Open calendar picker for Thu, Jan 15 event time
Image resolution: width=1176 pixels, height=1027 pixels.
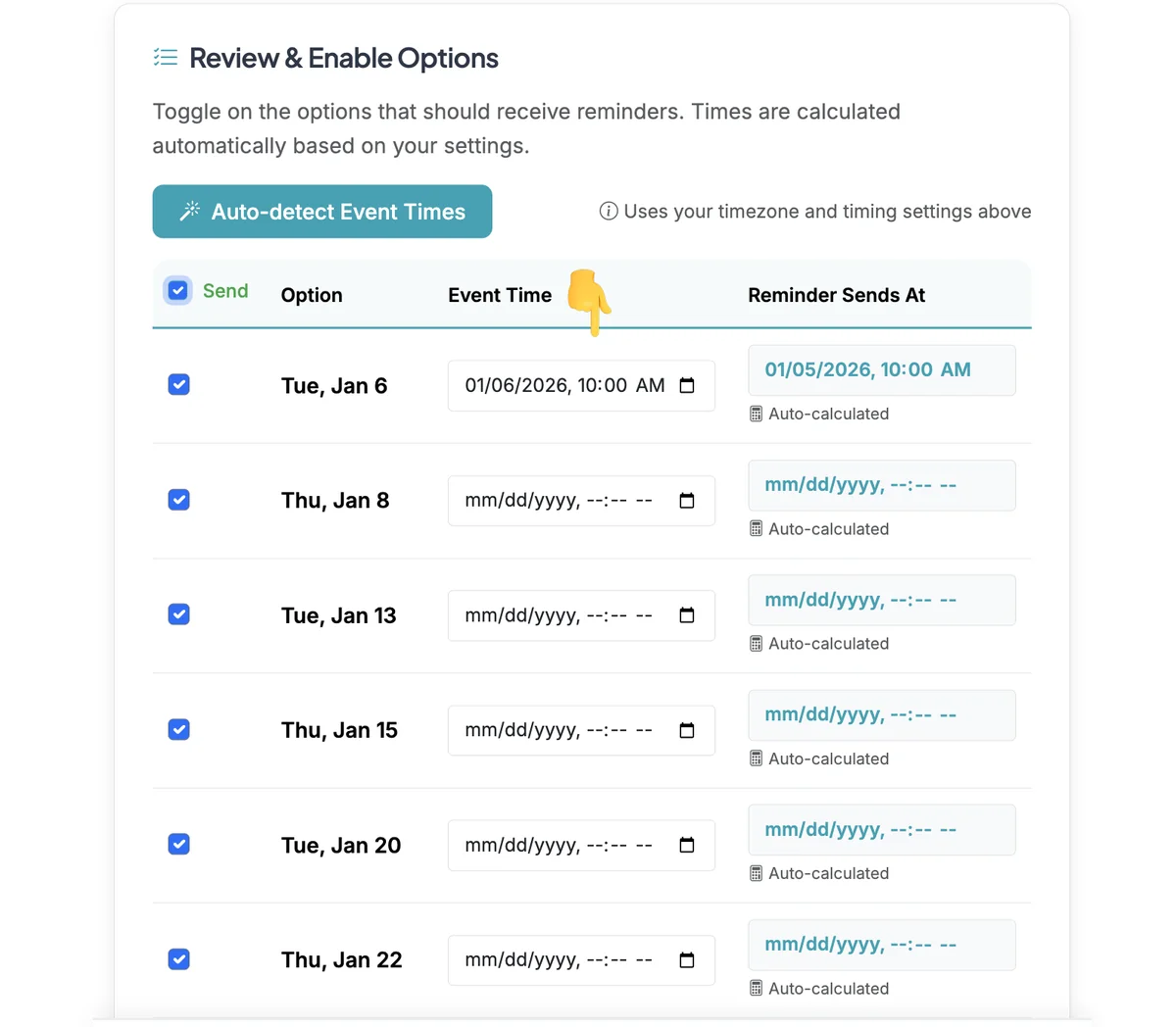pyautogui.click(x=687, y=730)
